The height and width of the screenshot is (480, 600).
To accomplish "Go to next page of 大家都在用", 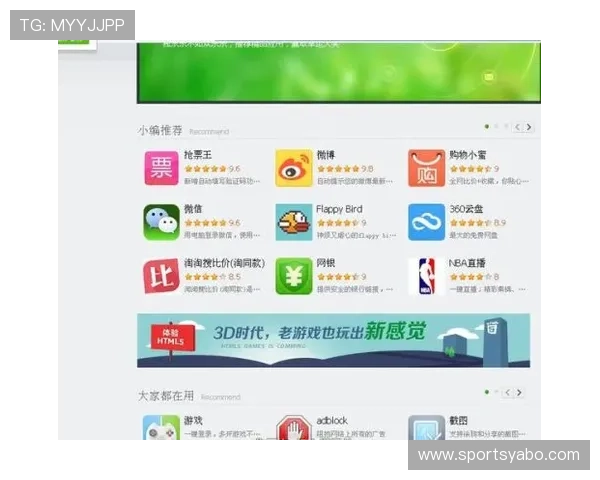I will tap(519, 392).
